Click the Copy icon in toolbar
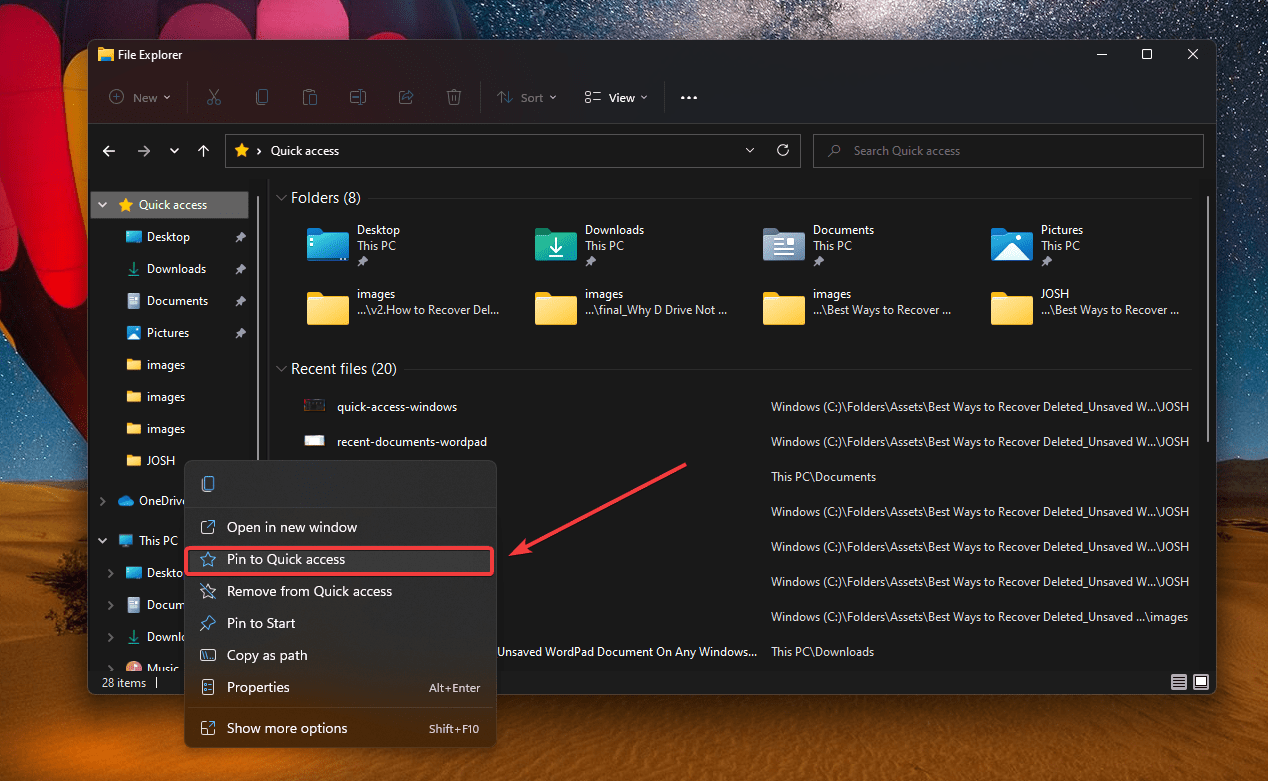1268x781 pixels. [262, 97]
